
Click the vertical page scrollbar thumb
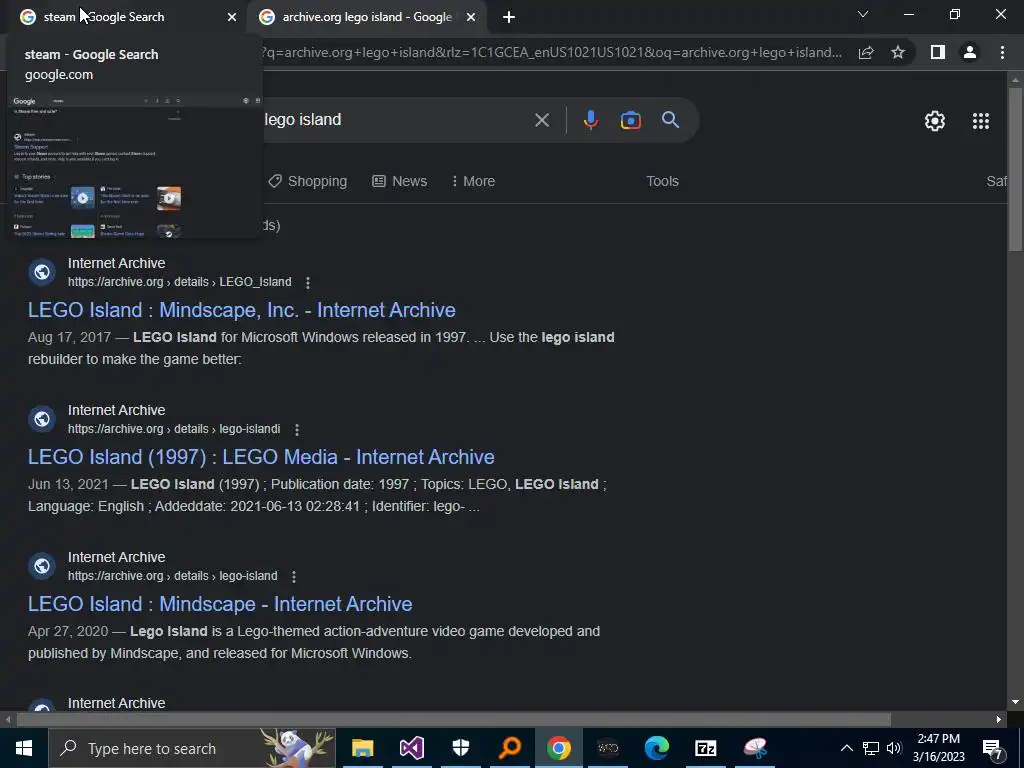pyautogui.click(x=1015, y=168)
